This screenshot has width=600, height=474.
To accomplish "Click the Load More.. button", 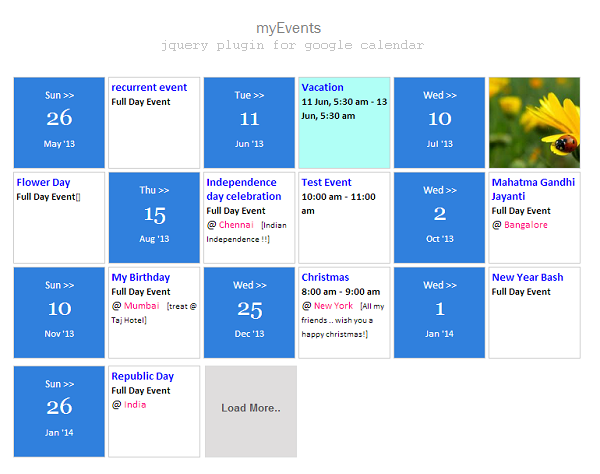I will coord(251,411).
